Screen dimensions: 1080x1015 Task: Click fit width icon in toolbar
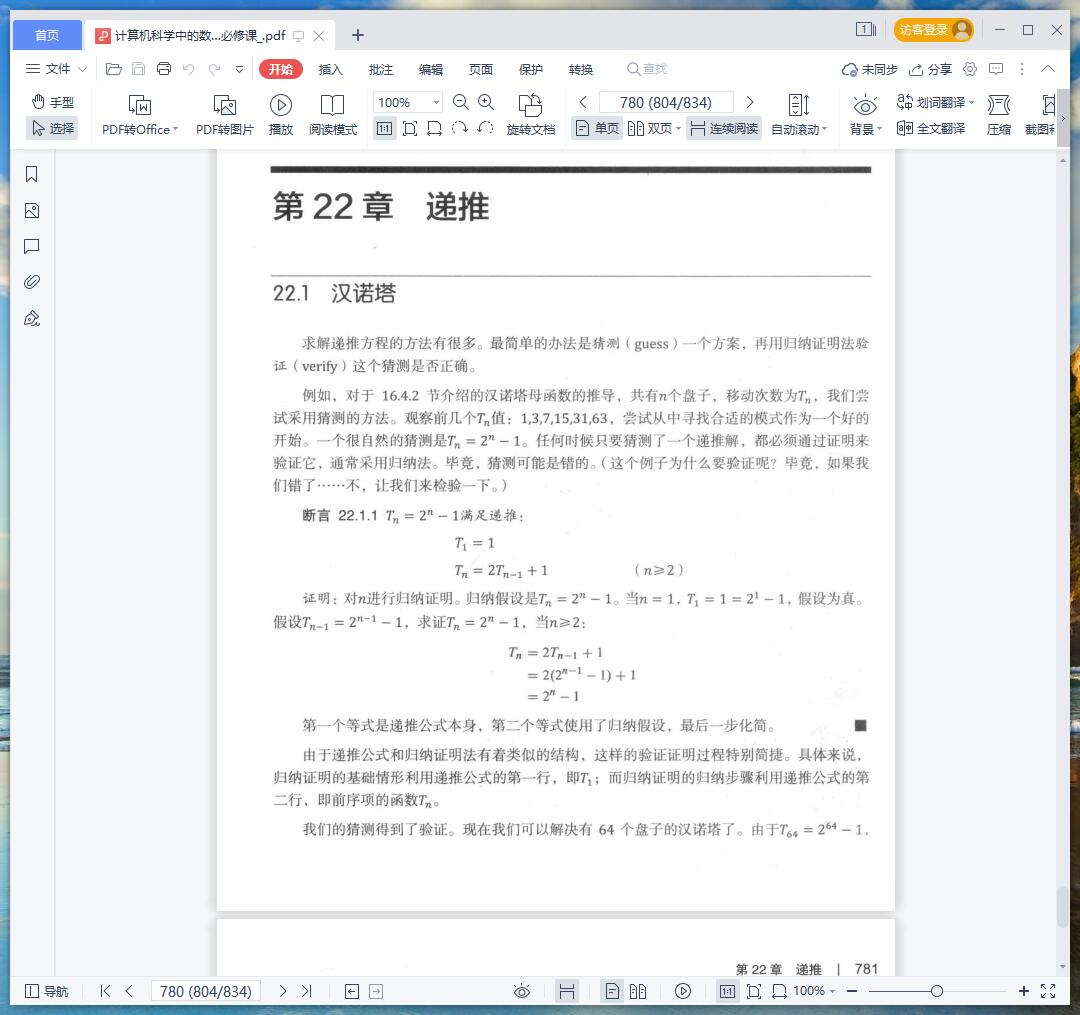[x=434, y=129]
